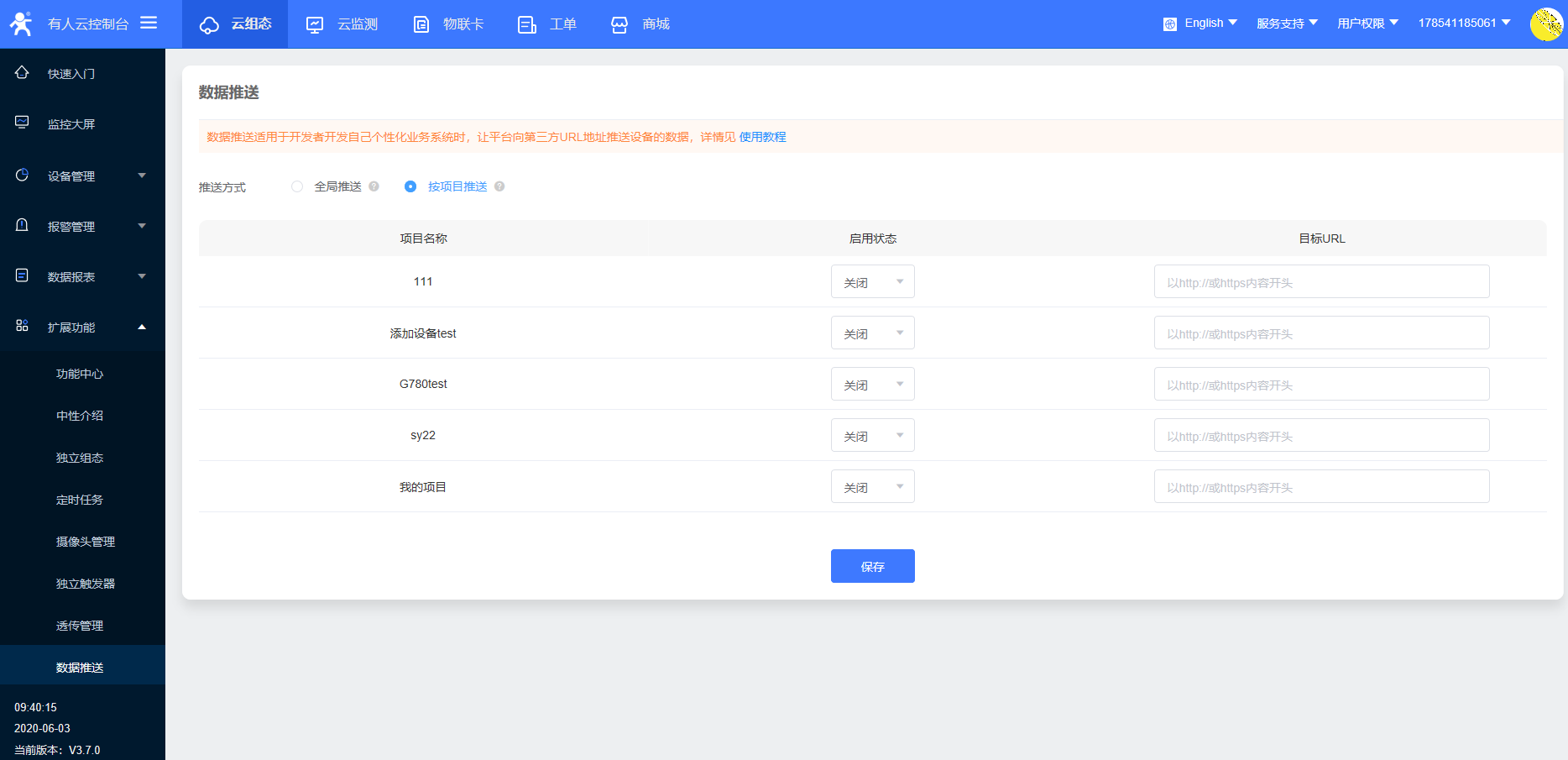This screenshot has width=1568, height=760.
Task: Click the SIM card icon for 物联卡
Action: (421, 25)
